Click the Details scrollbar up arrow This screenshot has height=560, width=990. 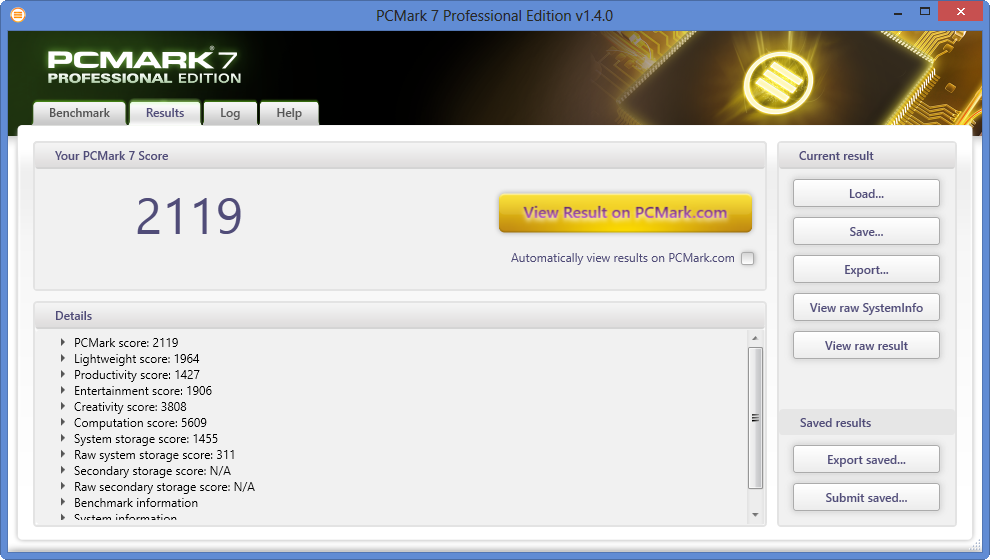(x=755, y=338)
